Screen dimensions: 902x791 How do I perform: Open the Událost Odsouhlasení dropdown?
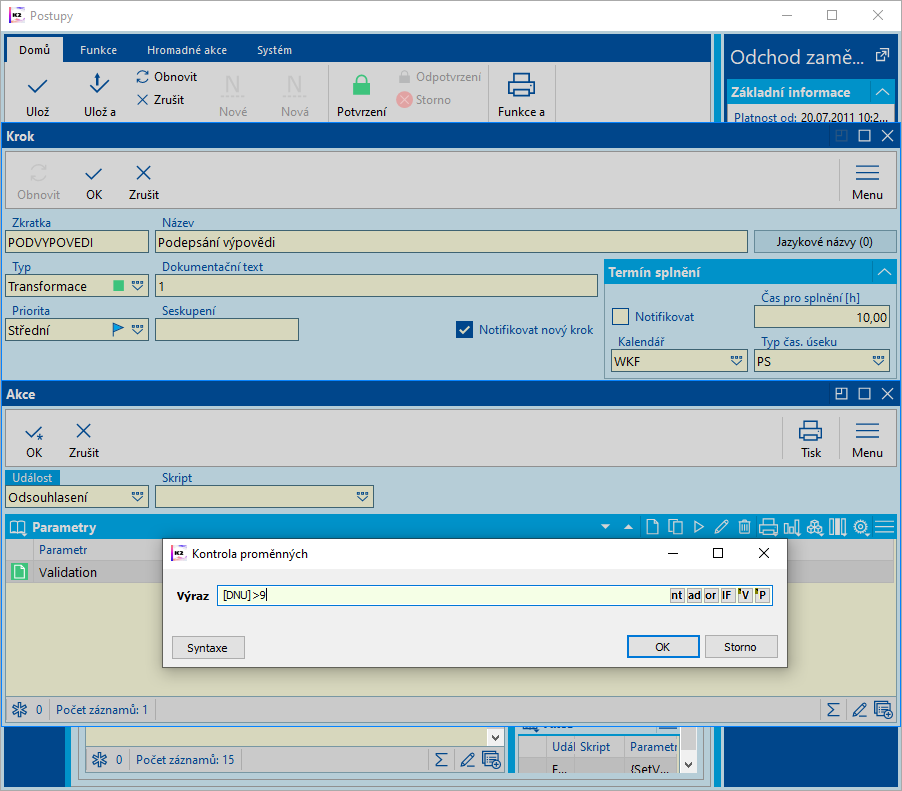pos(137,496)
